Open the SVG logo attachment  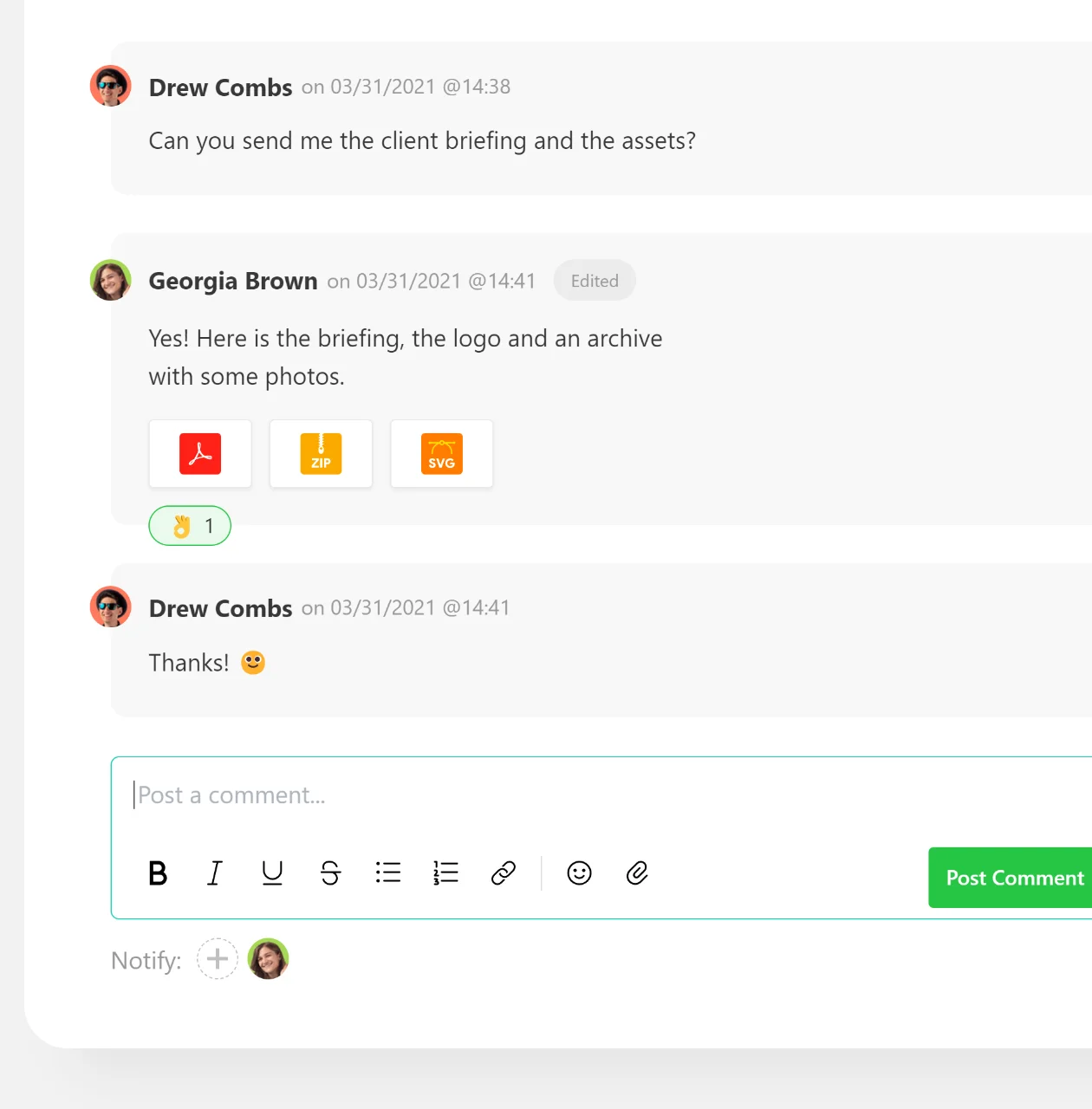click(x=442, y=454)
